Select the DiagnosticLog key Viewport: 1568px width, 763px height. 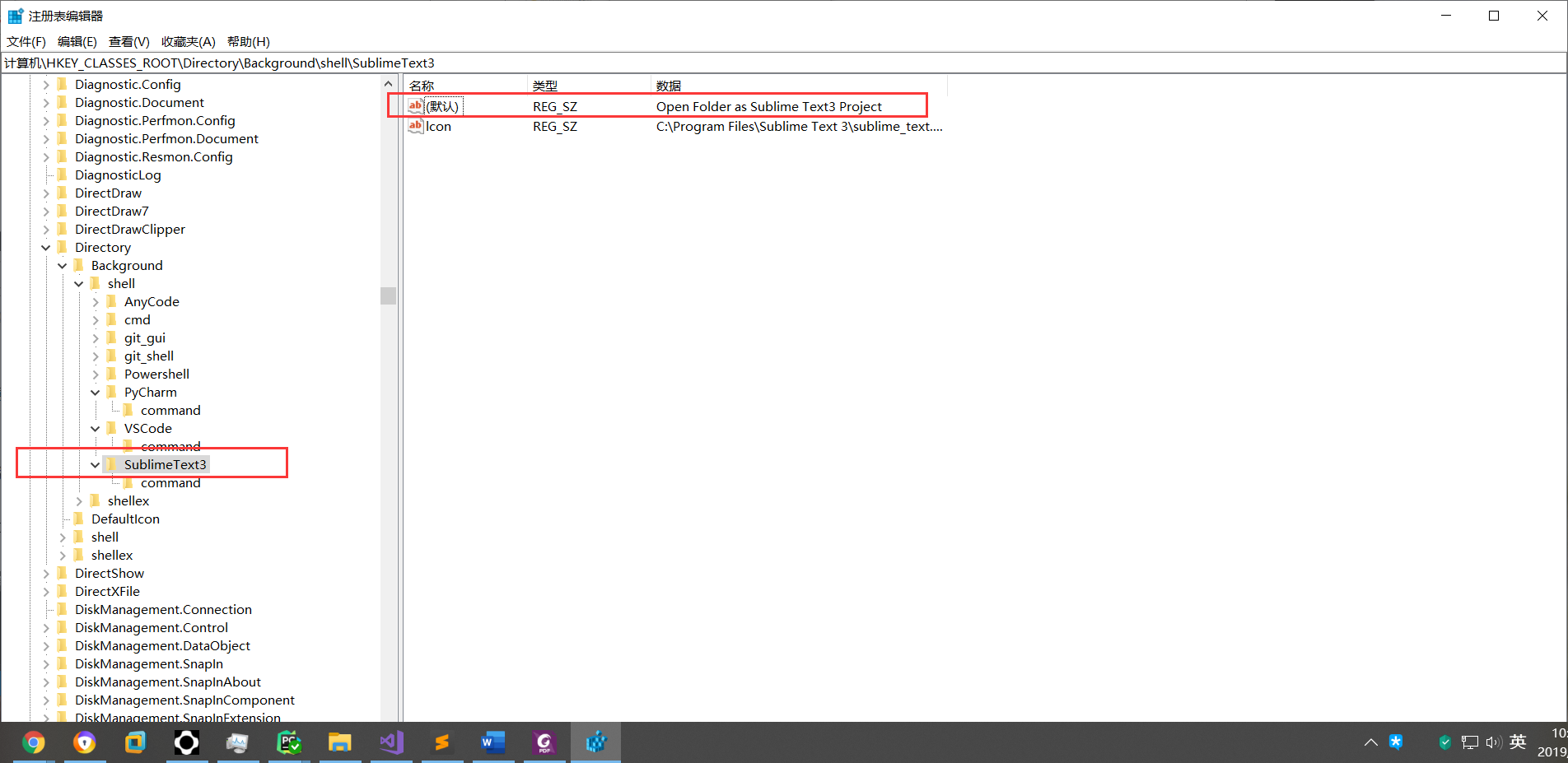click(118, 174)
